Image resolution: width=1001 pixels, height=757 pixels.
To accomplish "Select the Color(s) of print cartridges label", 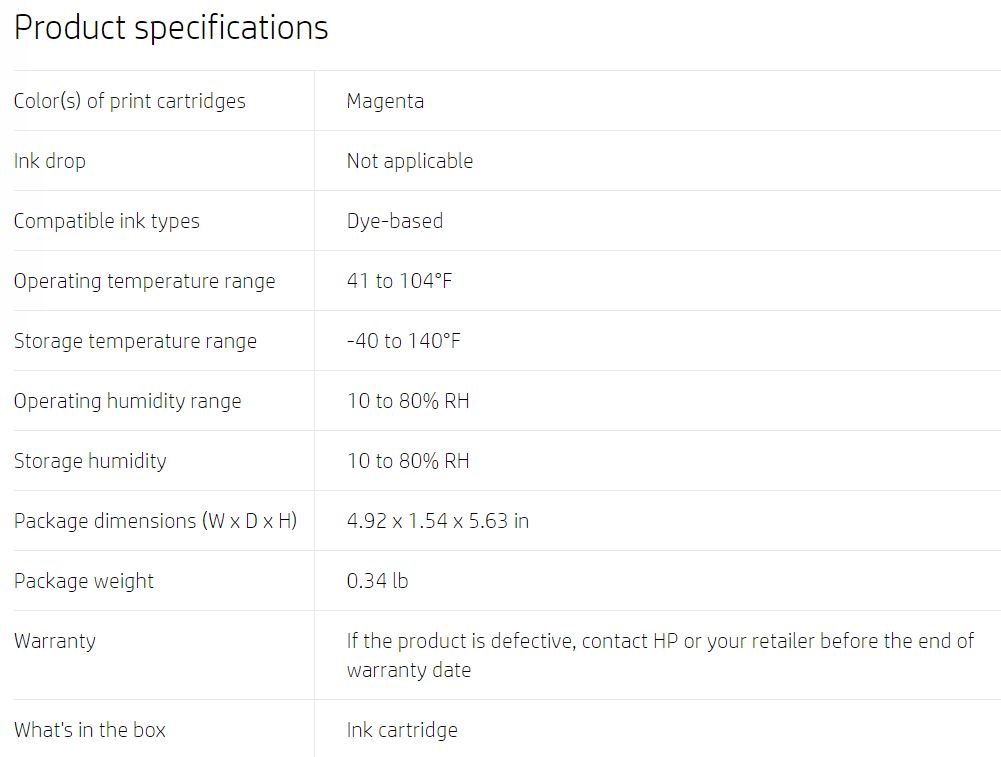I will [x=130, y=101].
